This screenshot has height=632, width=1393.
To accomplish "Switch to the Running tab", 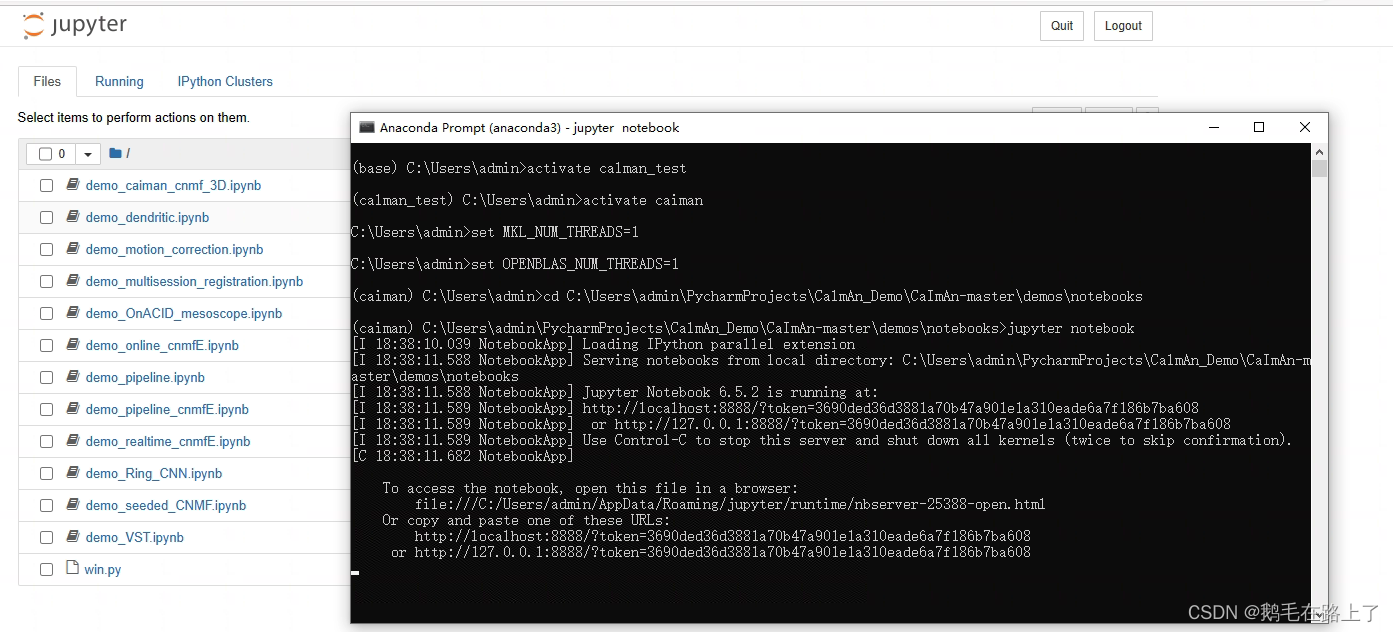I will (119, 81).
